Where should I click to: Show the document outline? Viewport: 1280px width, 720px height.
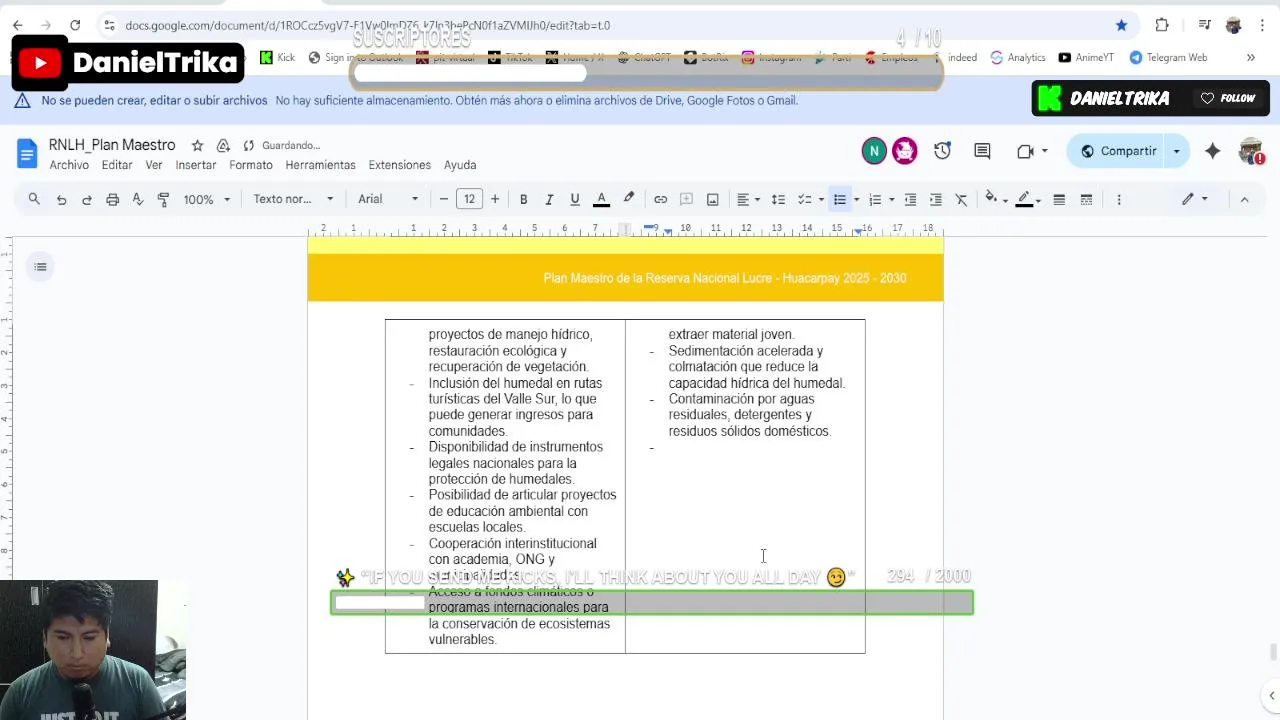coord(40,267)
